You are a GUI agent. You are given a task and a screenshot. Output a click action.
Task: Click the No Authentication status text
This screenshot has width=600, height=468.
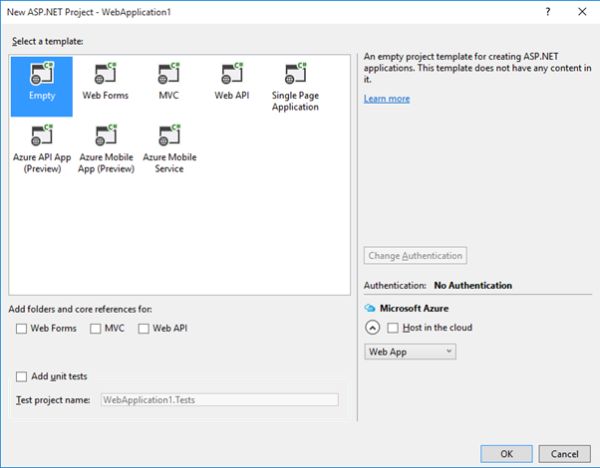pyautogui.click(x=473, y=285)
